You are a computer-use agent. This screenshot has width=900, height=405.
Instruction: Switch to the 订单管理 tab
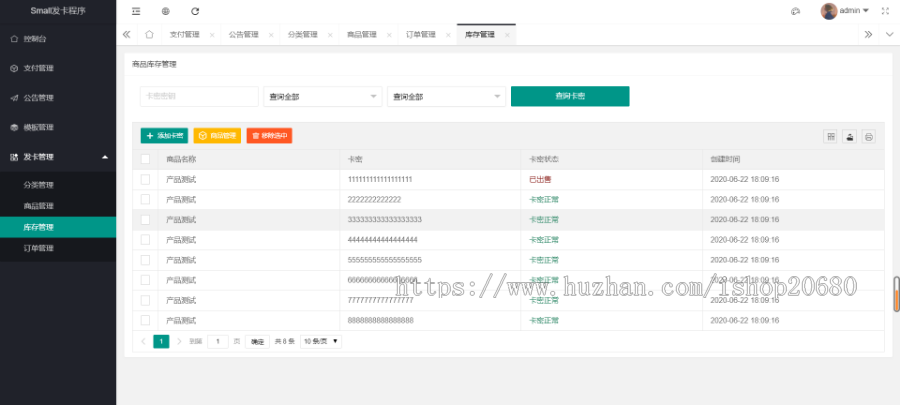click(421, 34)
